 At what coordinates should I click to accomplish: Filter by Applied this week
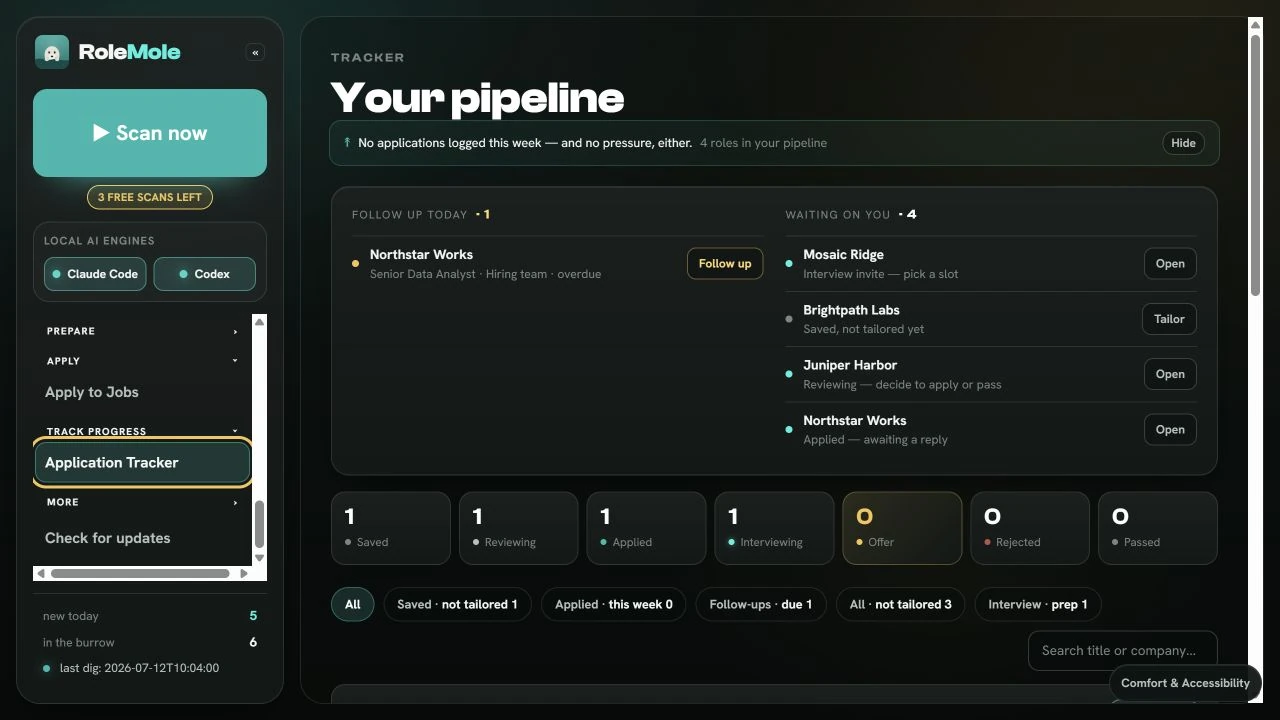coord(614,604)
